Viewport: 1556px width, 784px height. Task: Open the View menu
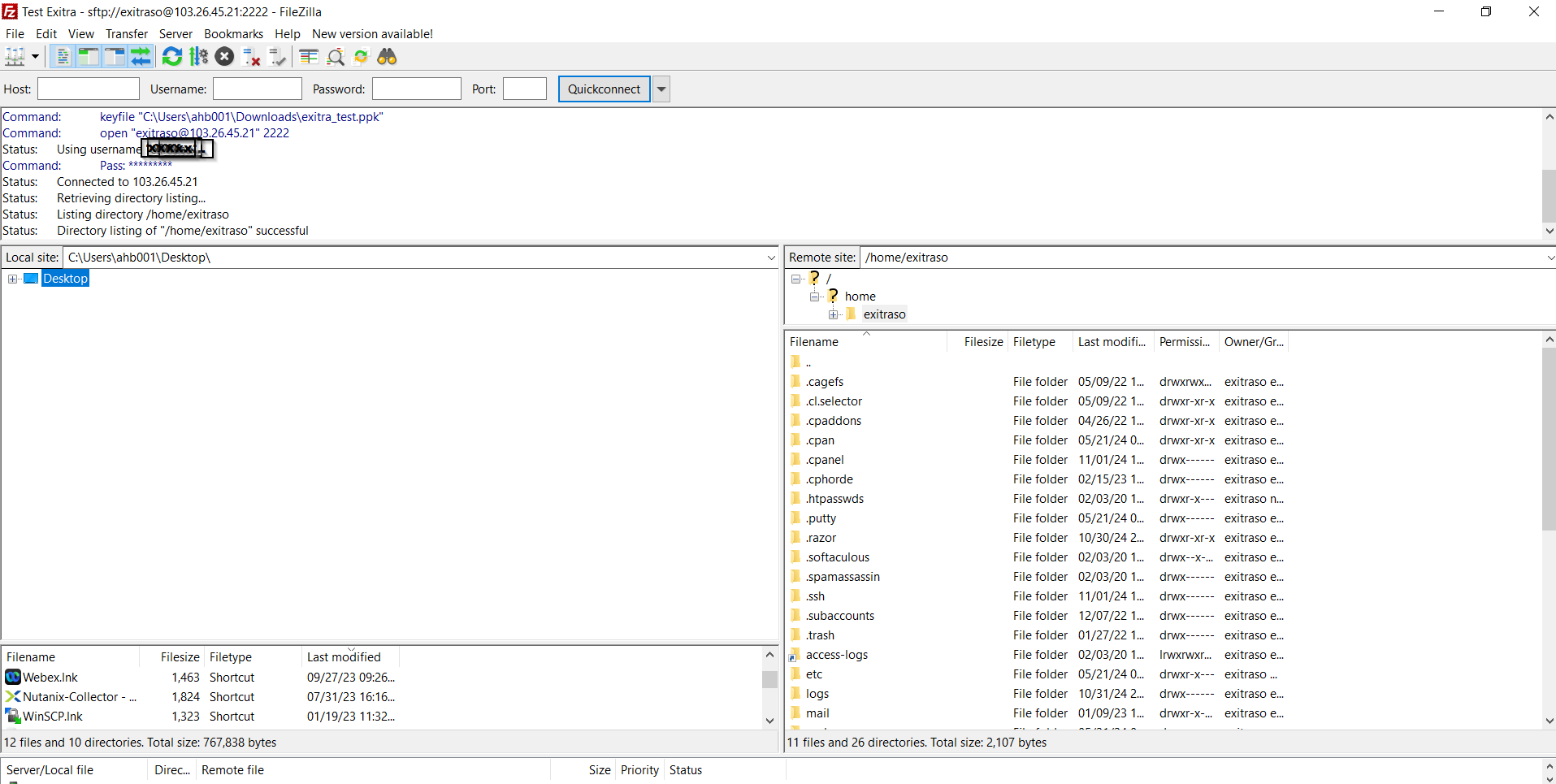click(x=81, y=34)
